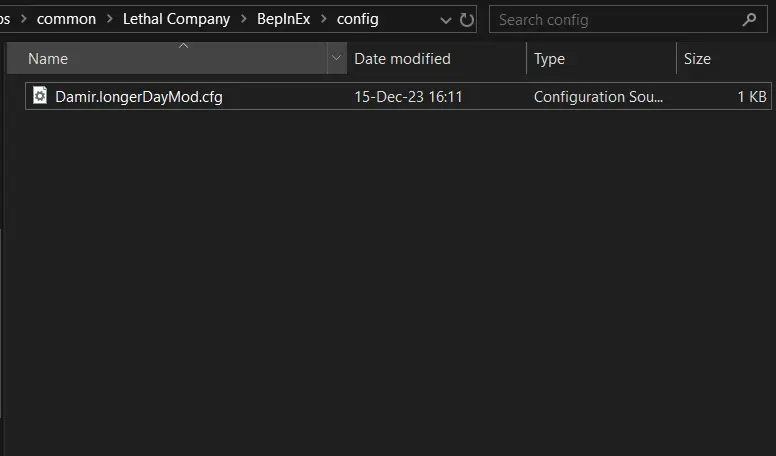Viewport: 776px width, 456px height.
Task: Navigate to the common breadcrumb folder
Action: click(x=66, y=19)
